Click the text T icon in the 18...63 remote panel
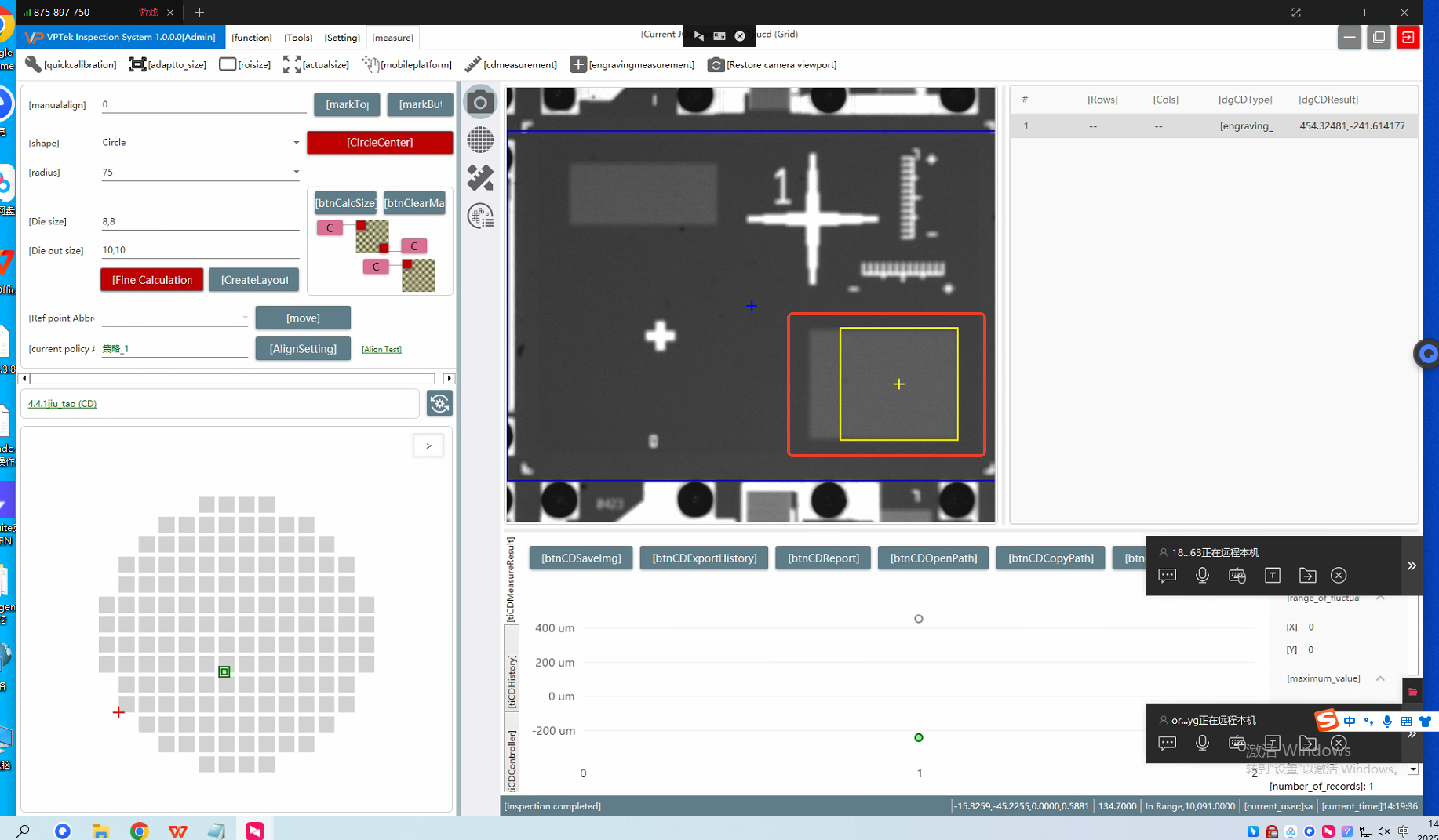This screenshot has width=1439, height=840. [x=1273, y=575]
